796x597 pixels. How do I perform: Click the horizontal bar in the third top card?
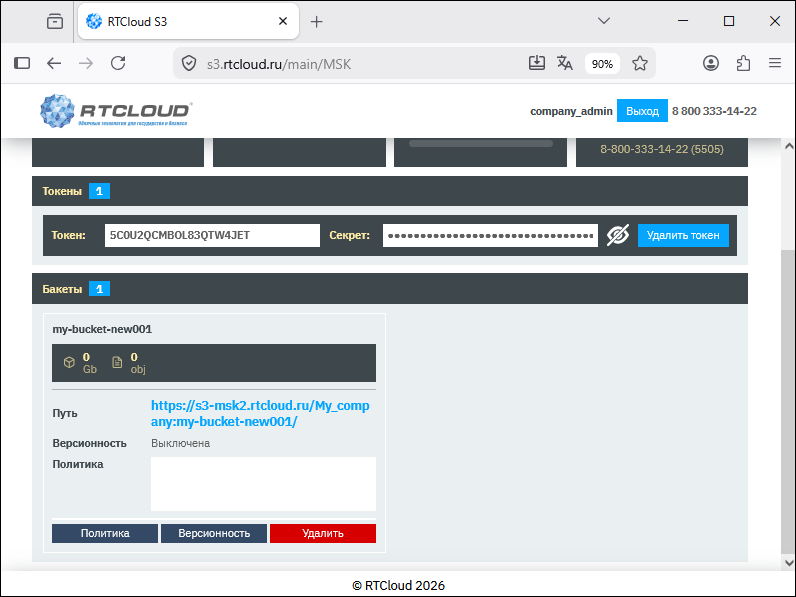pos(481,144)
